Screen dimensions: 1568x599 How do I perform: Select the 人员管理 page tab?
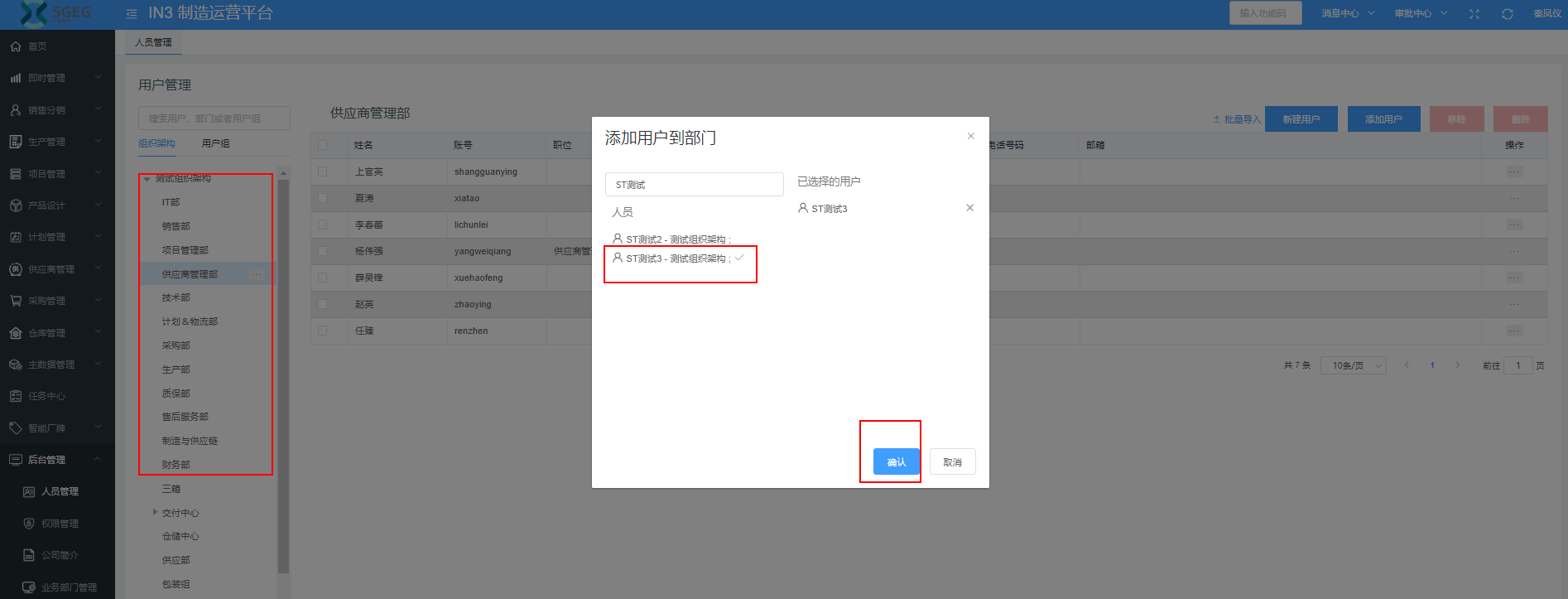(x=153, y=42)
